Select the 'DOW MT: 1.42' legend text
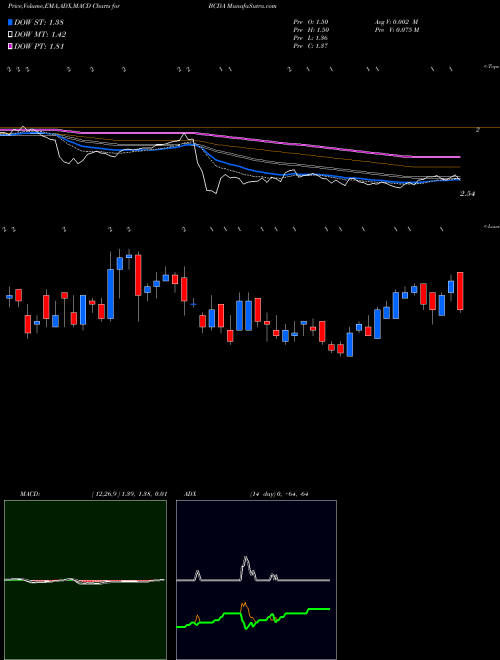 click(x=40, y=35)
